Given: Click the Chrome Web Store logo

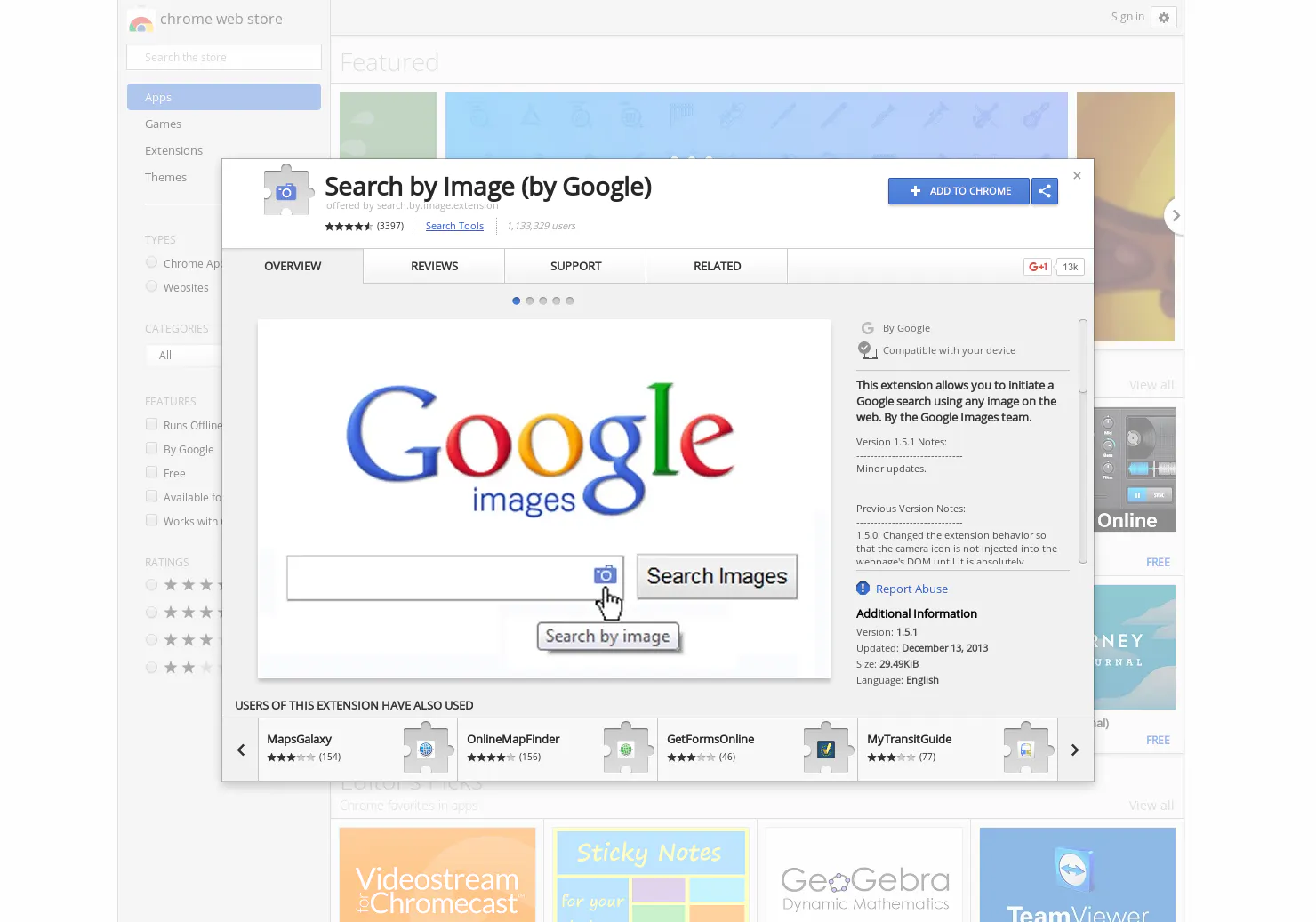Looking at the screenshot, I should [140, 20].
